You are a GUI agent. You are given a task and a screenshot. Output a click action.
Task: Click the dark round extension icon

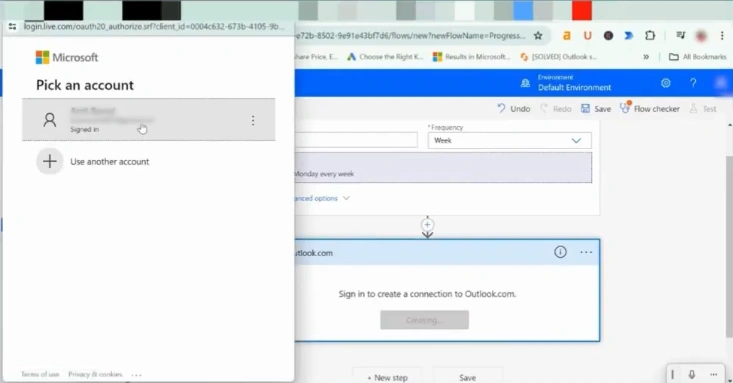point(608,36)
